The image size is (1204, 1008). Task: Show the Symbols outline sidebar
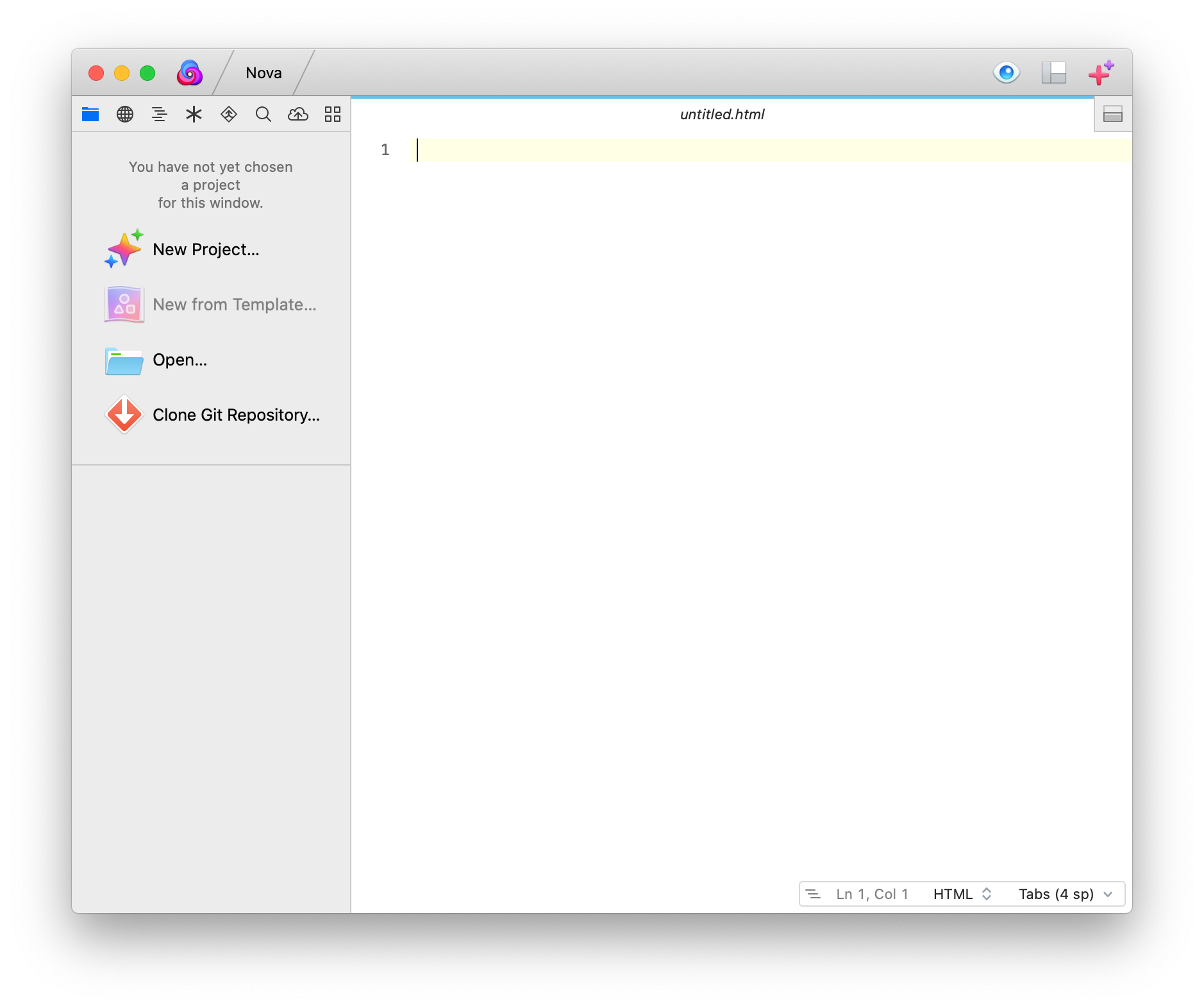coord(159,114)
